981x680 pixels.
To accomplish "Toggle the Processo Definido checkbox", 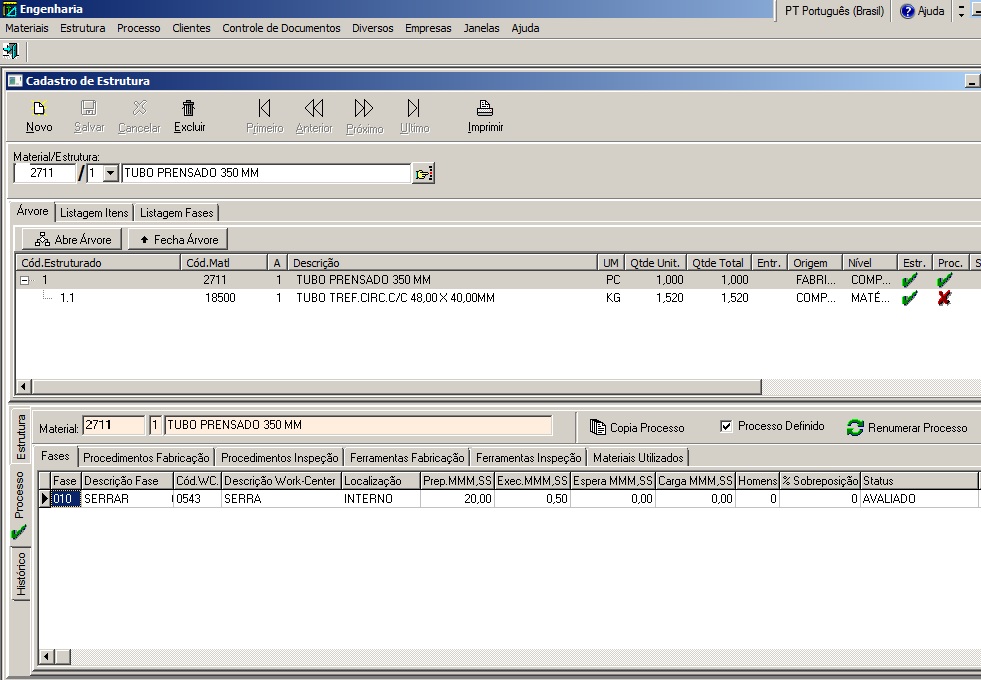I will tap(726, 426).
